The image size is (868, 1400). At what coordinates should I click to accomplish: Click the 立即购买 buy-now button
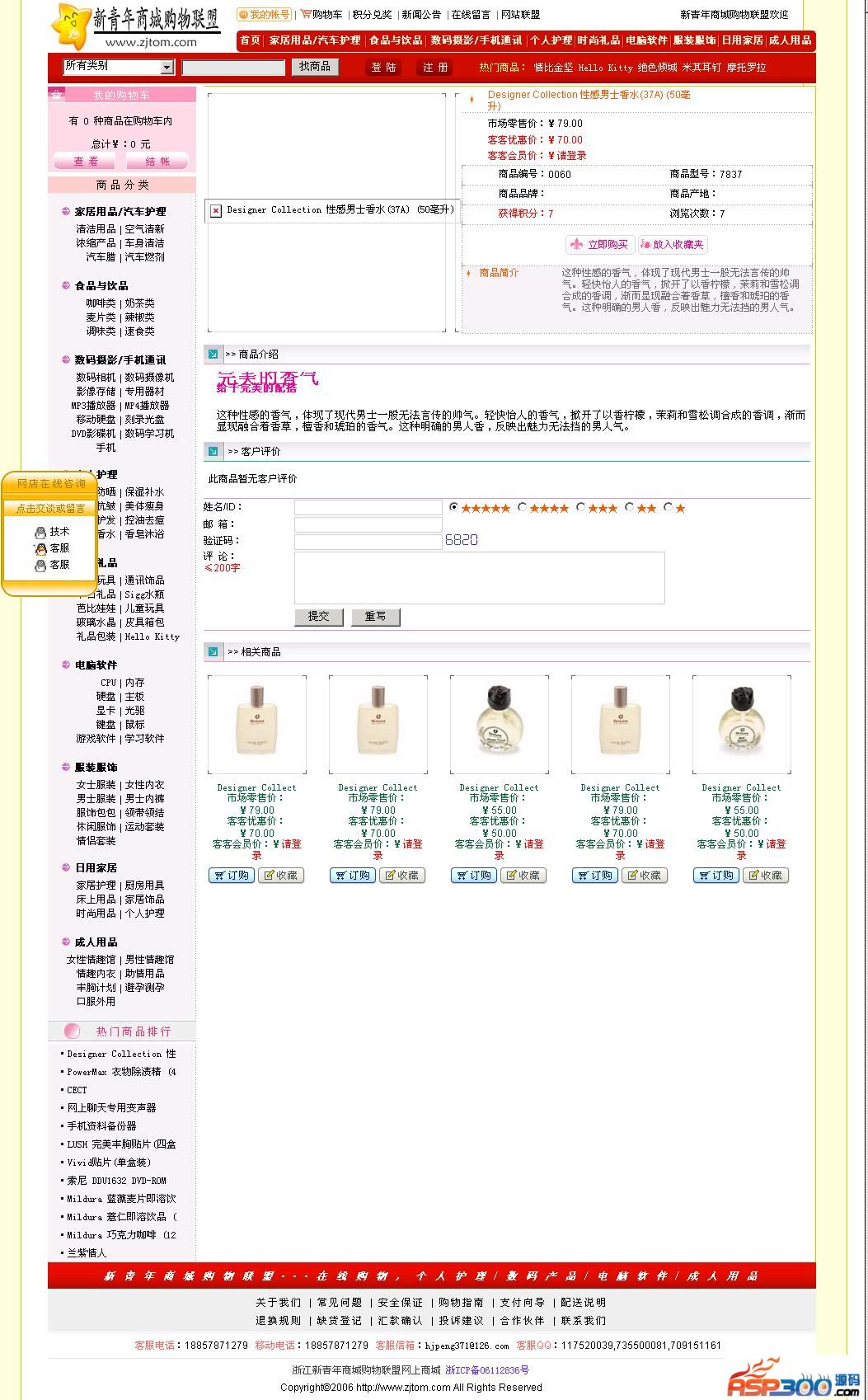point(600,244)
